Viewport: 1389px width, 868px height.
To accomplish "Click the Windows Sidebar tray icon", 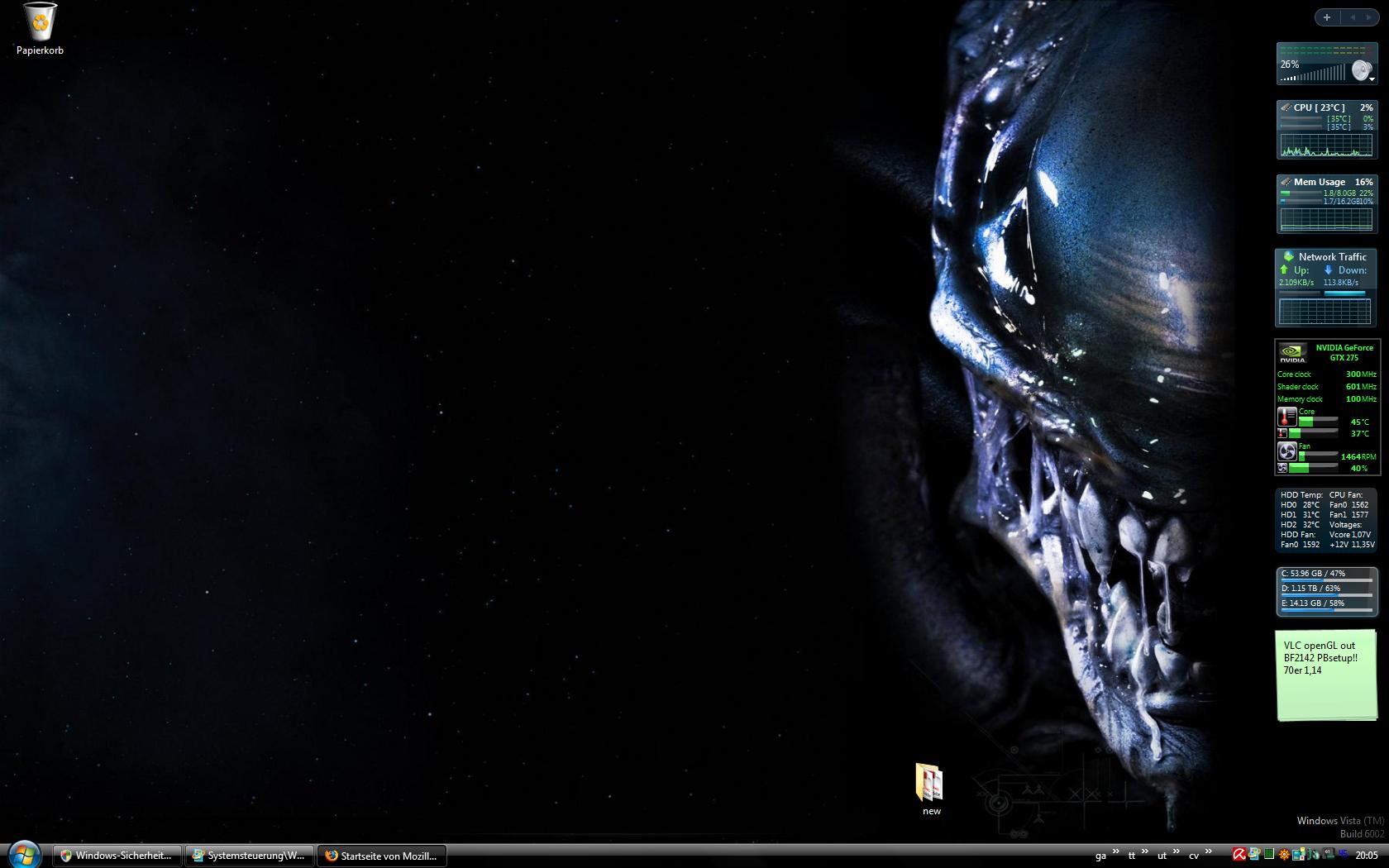I will tap(1254, 854).
